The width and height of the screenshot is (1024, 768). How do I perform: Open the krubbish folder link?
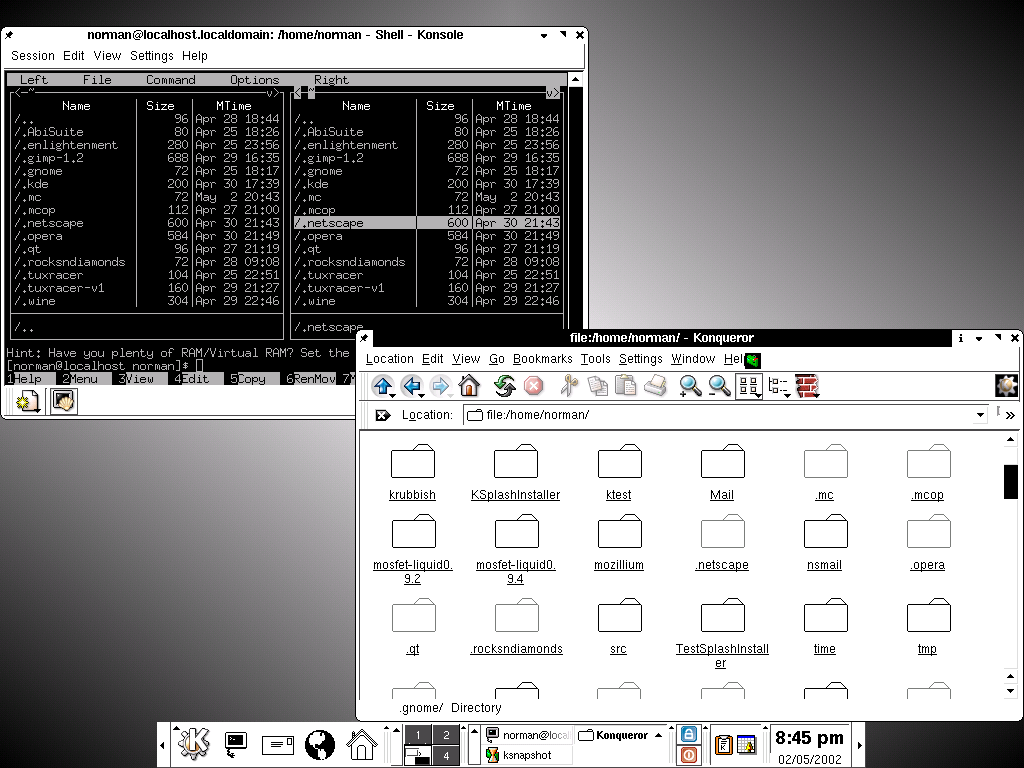412,494
